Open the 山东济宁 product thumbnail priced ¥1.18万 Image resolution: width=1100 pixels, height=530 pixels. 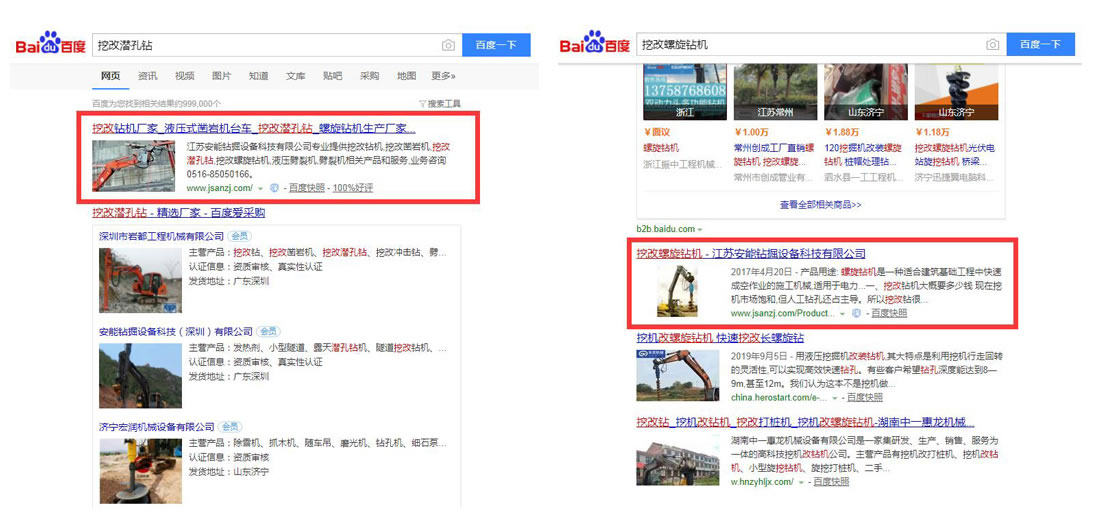click(x=955, y=89)
